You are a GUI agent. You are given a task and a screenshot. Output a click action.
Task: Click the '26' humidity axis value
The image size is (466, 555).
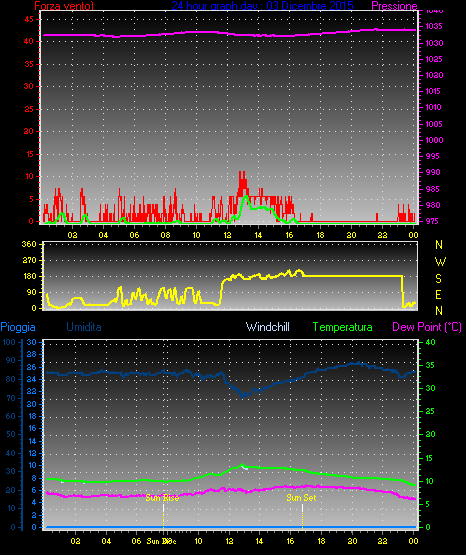pyautogui.click(x=32, y=367)
